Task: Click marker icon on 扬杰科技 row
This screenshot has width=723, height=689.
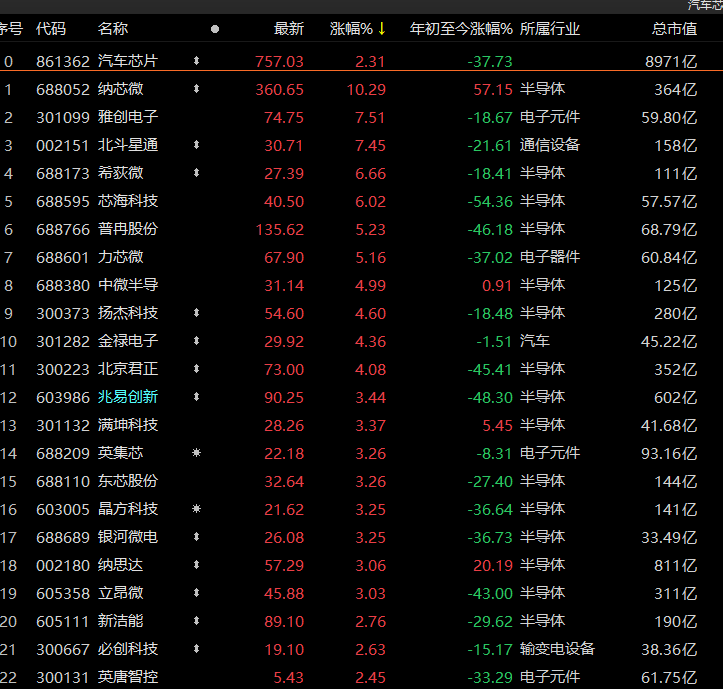Action: pyautogui.click(x=196, y=313)
